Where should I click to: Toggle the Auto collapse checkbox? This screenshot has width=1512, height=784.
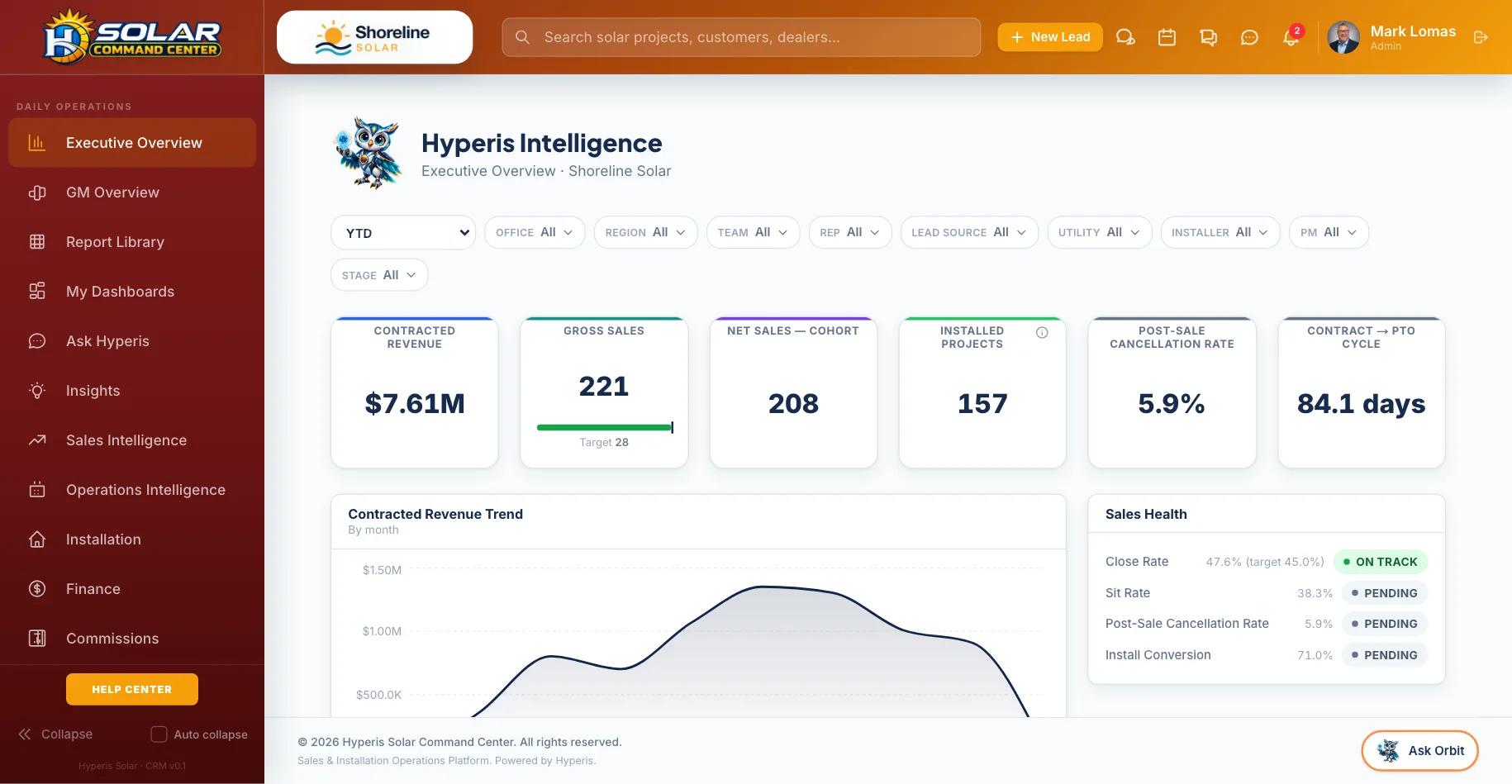click(x=159, y=734)
